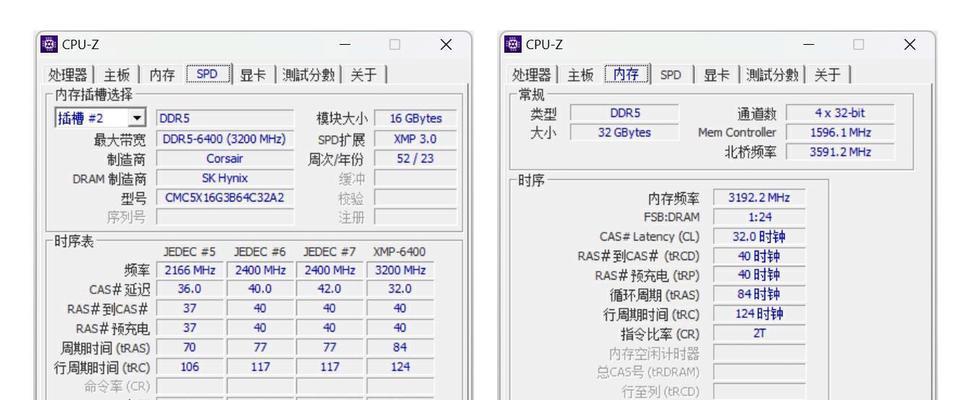Click the Mem Controller 1596.1 MHz field
971x400 pixels.
tap(840, 133)
